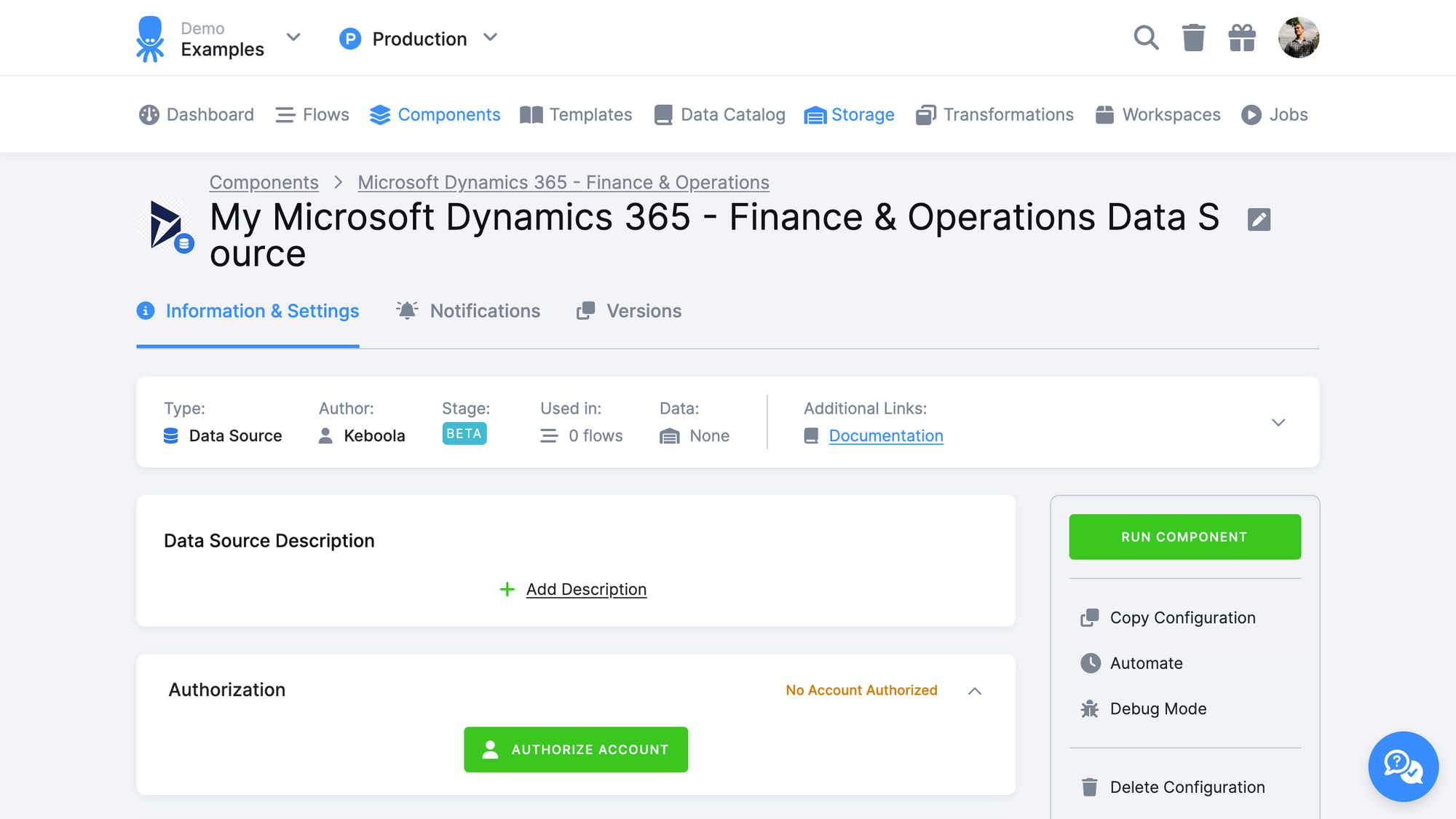Open the help chat bubble
Viewport: 1456px width, 819px height.
tap(1403, 767)
